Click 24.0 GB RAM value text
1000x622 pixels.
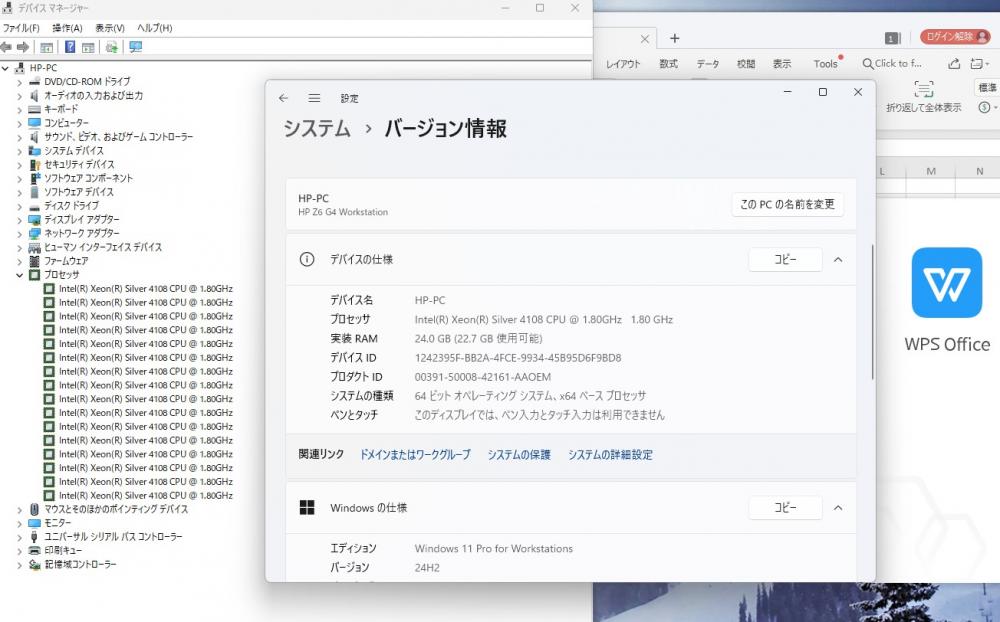tap(478, 339)
